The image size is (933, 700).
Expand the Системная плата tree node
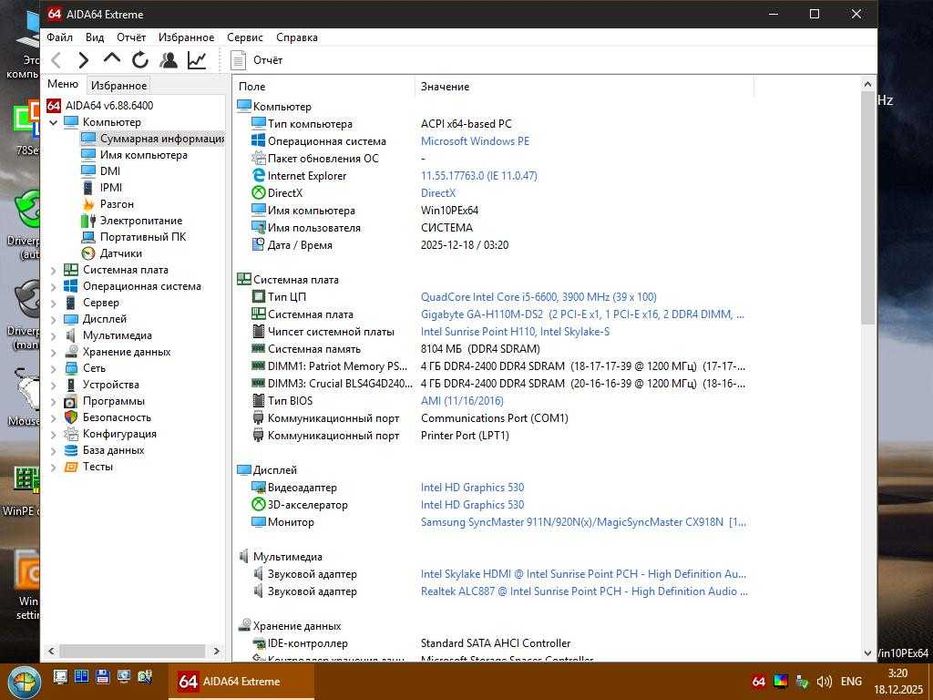coord(54,270)
